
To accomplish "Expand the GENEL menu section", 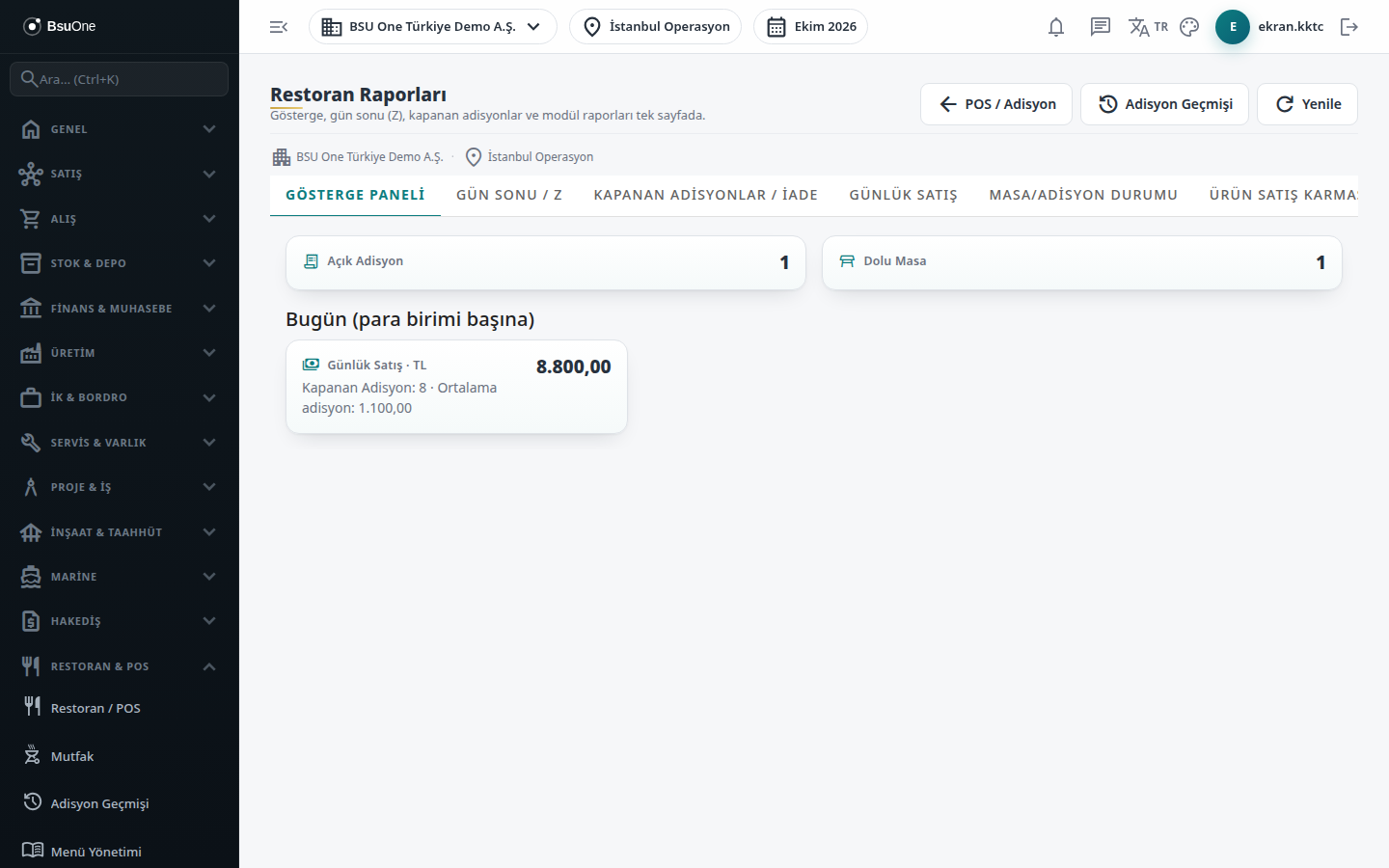I will [x=120, y=129].
